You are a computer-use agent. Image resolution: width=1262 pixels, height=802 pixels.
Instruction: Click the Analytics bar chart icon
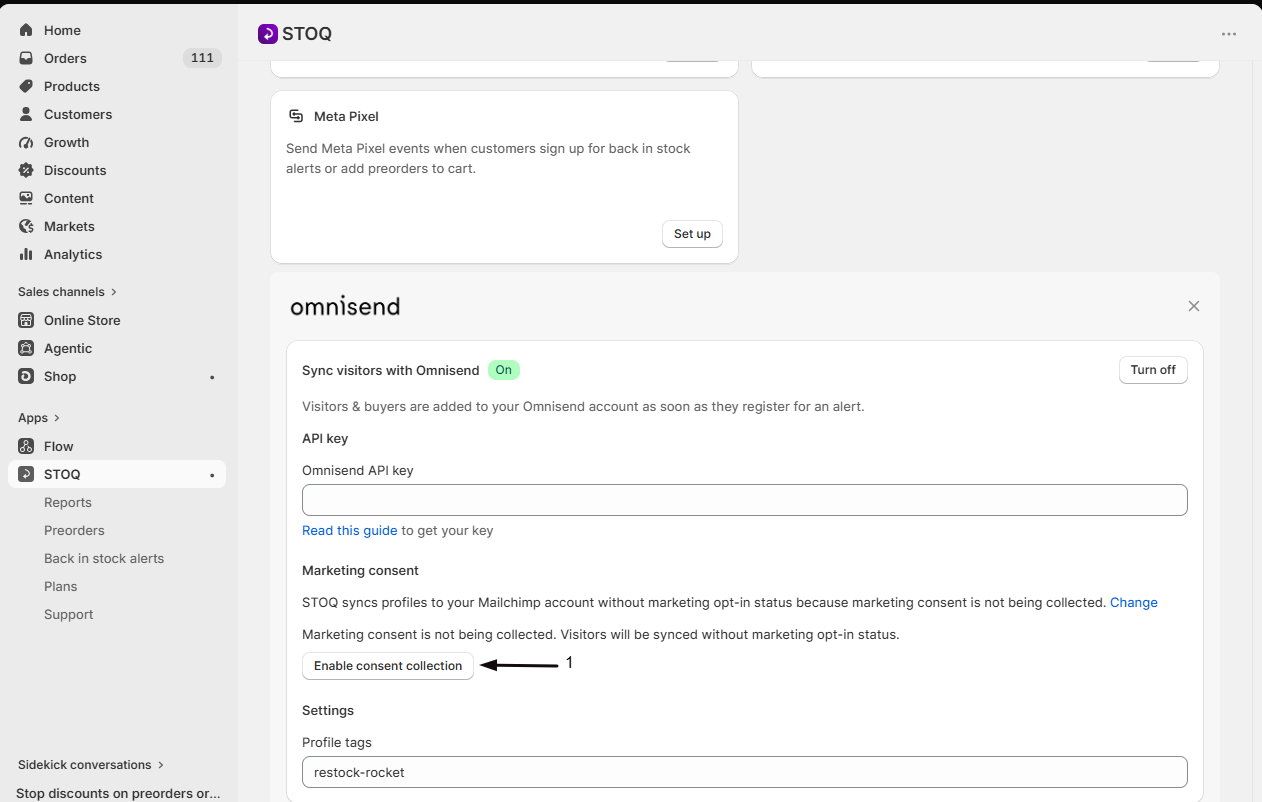point(26,254)
